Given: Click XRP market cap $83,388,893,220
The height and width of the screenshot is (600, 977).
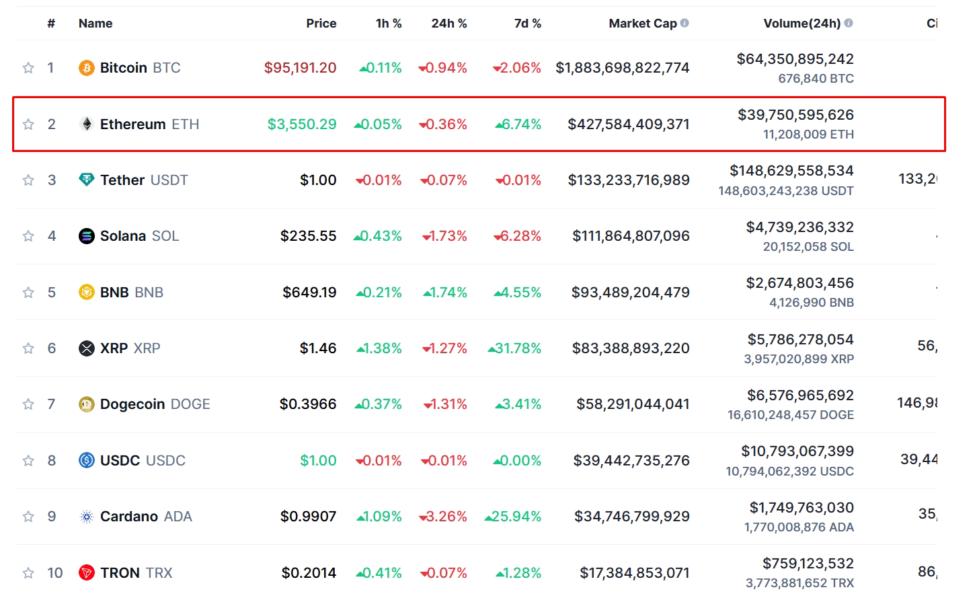Looking at the screenshot, I should pyautogui.click(x=631, y=348).
